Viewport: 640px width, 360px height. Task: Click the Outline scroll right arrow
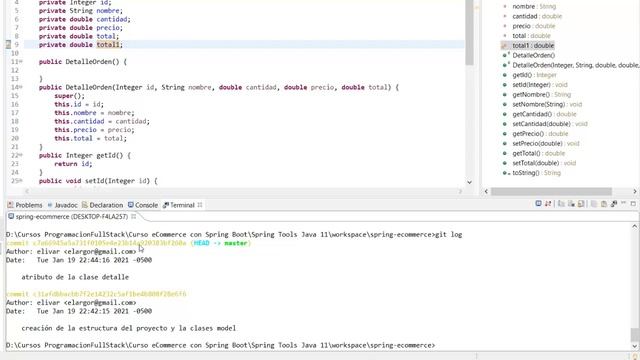635,191
